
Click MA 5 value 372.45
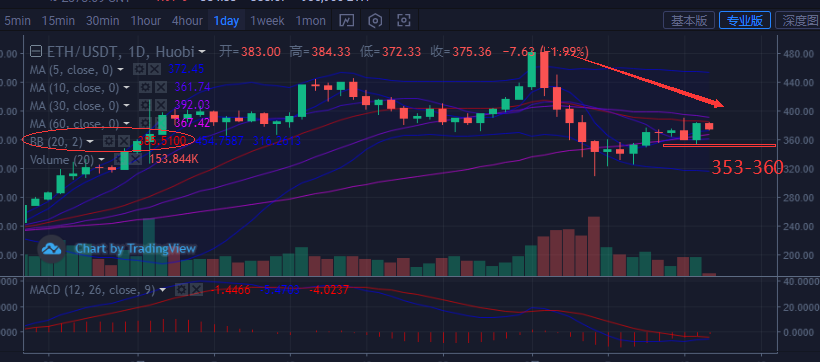[186, 69]
